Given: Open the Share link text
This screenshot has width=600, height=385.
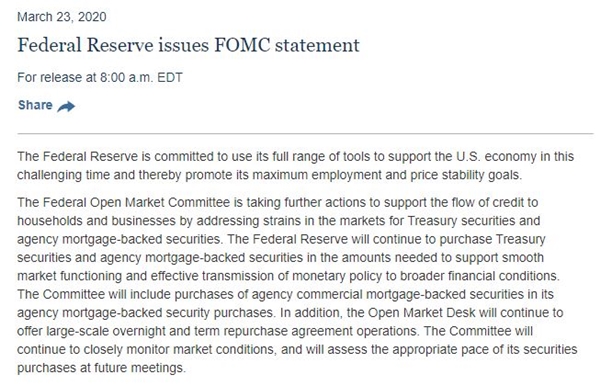Looking at the screenshot, I should [x=35, y=105].
